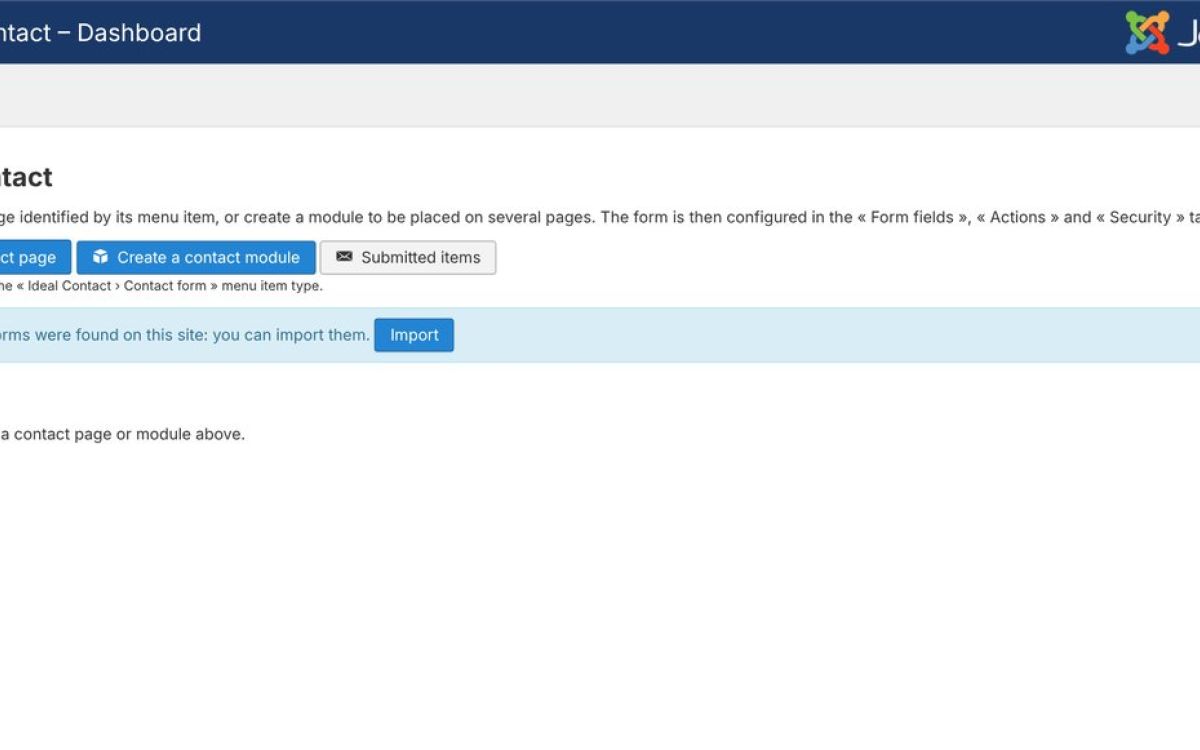Screen dimensions: 1200x750
Task: Click the cube icon on Create a contact module
Action: pos(100,257)
